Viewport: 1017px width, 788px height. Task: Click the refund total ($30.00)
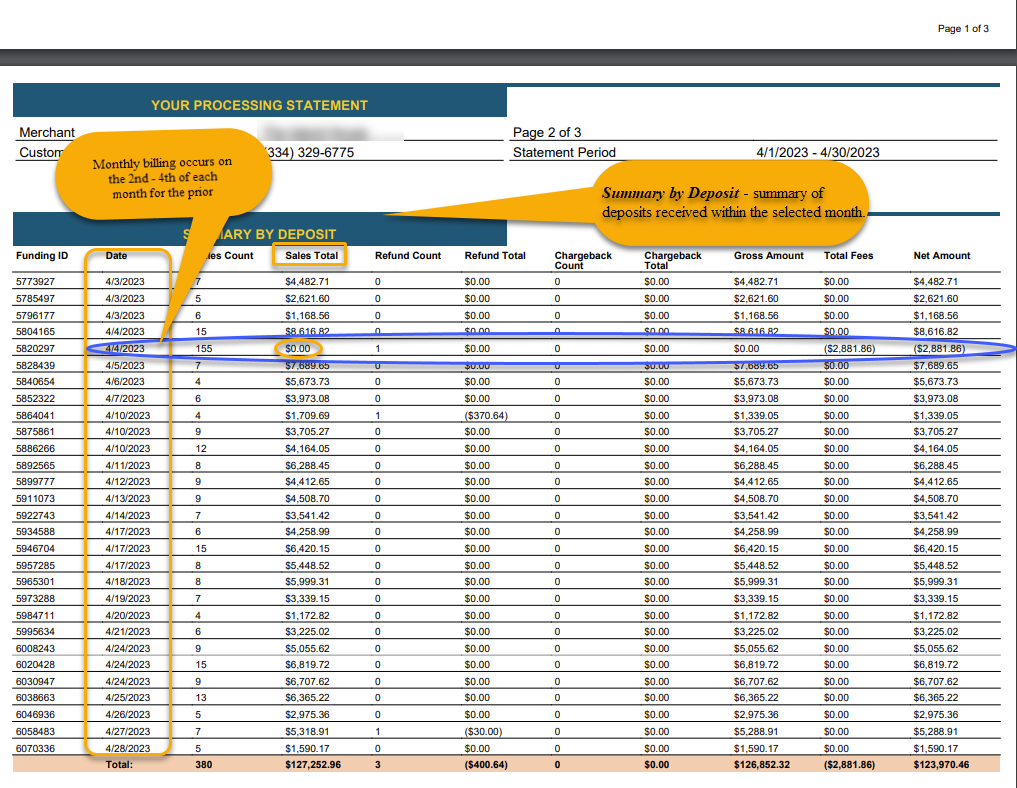pos(483,731)
